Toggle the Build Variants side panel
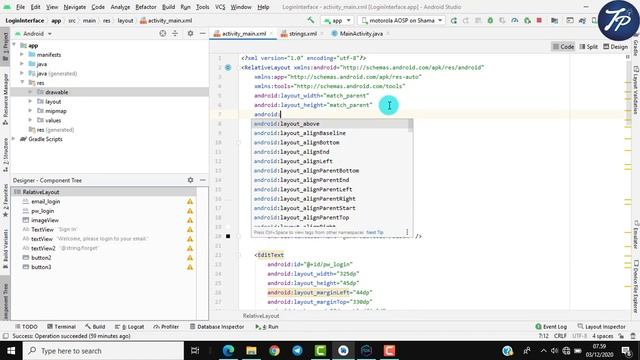640x360 pixels. [x=5, y=249]
